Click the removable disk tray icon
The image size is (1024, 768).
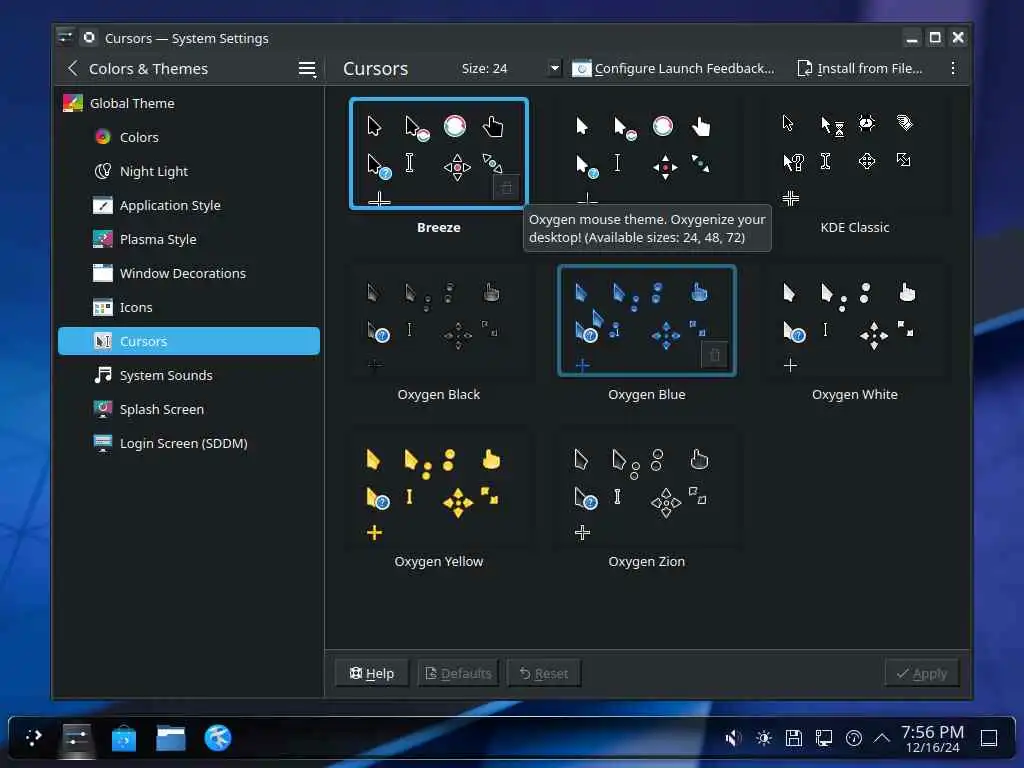tap(793, 738)
